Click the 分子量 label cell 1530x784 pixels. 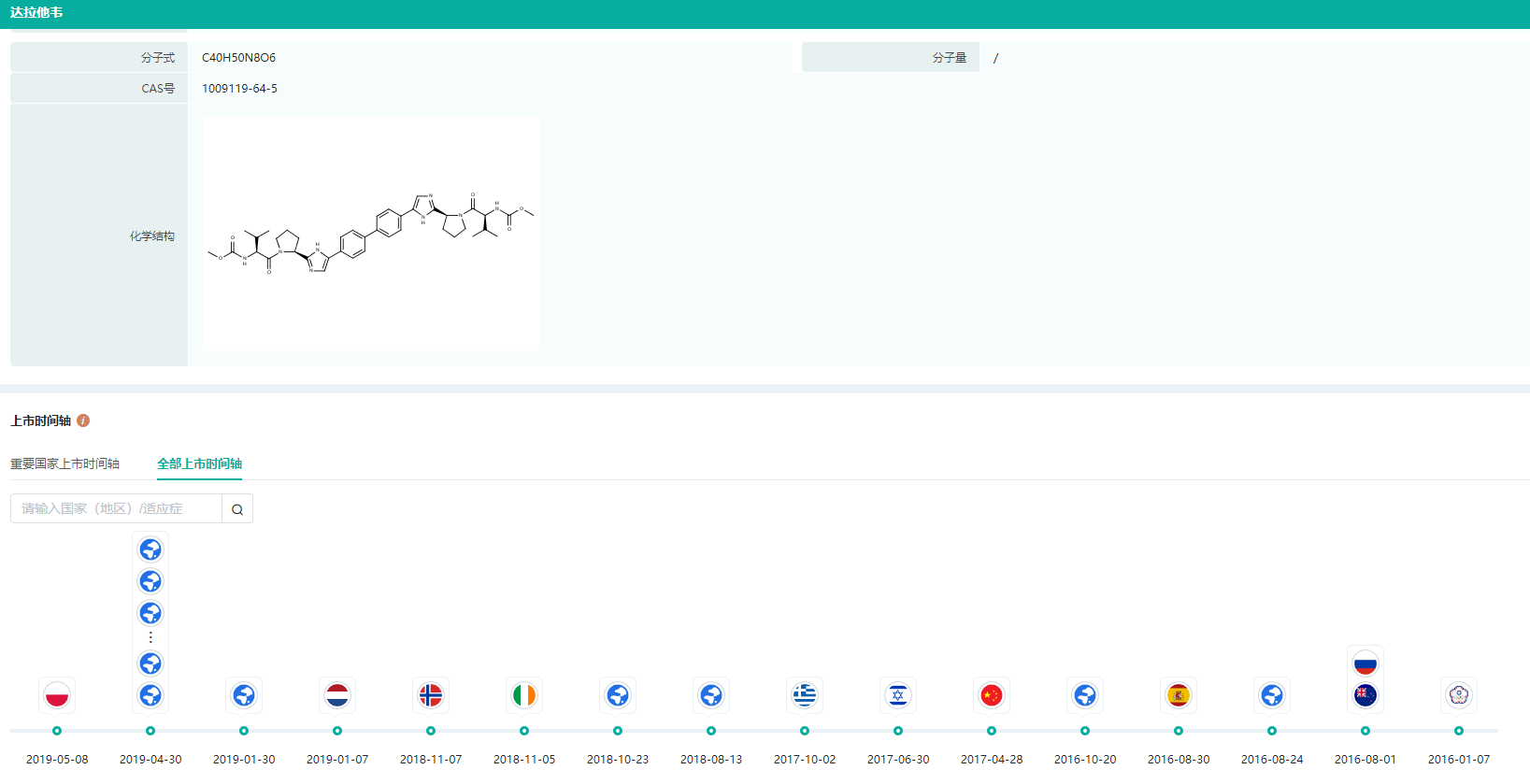pyautogui.click(x=891, y=57)
